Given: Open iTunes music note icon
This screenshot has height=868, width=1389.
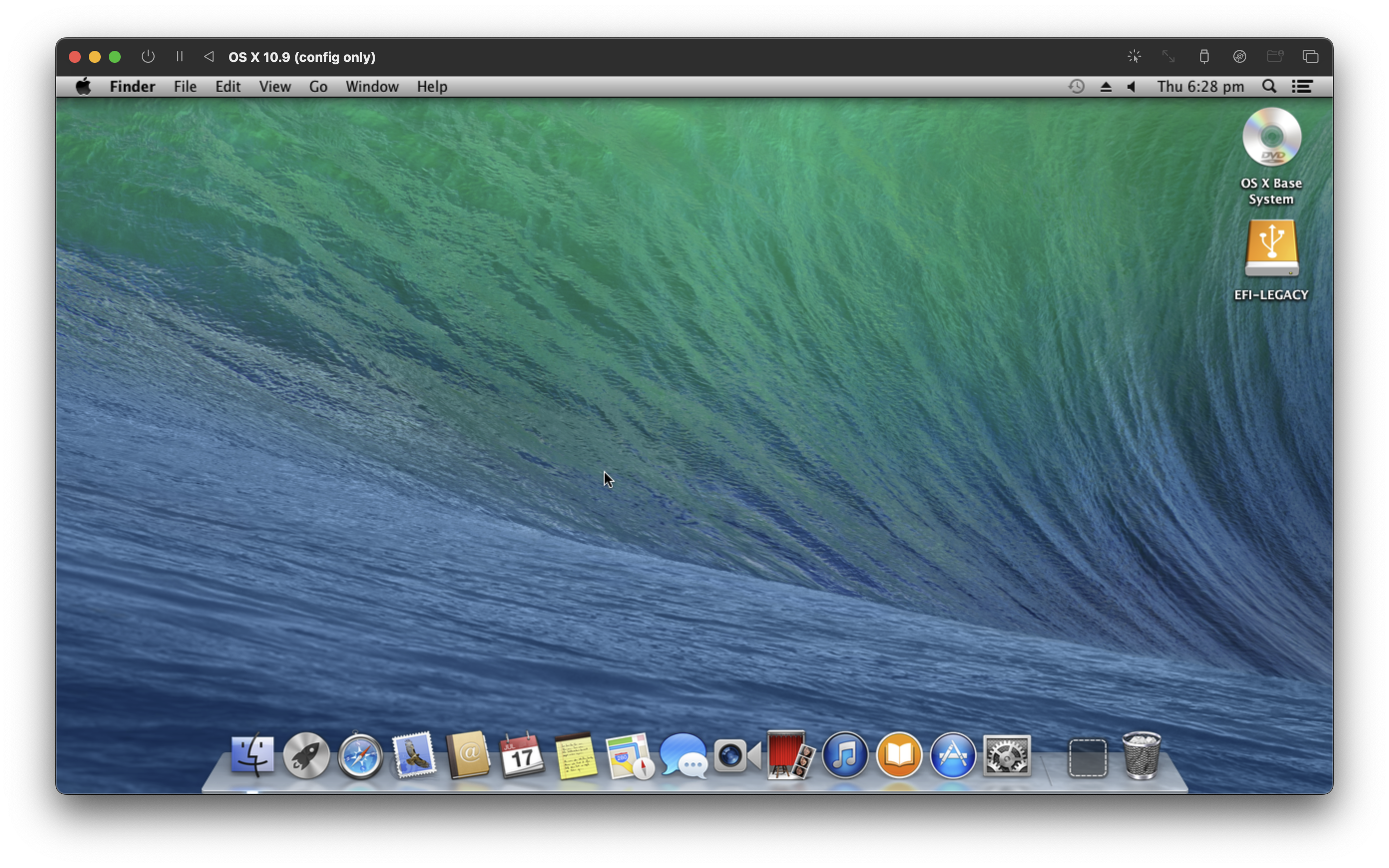Looking at the screenshot, I should pyautogui.click(x=844, y=755).
